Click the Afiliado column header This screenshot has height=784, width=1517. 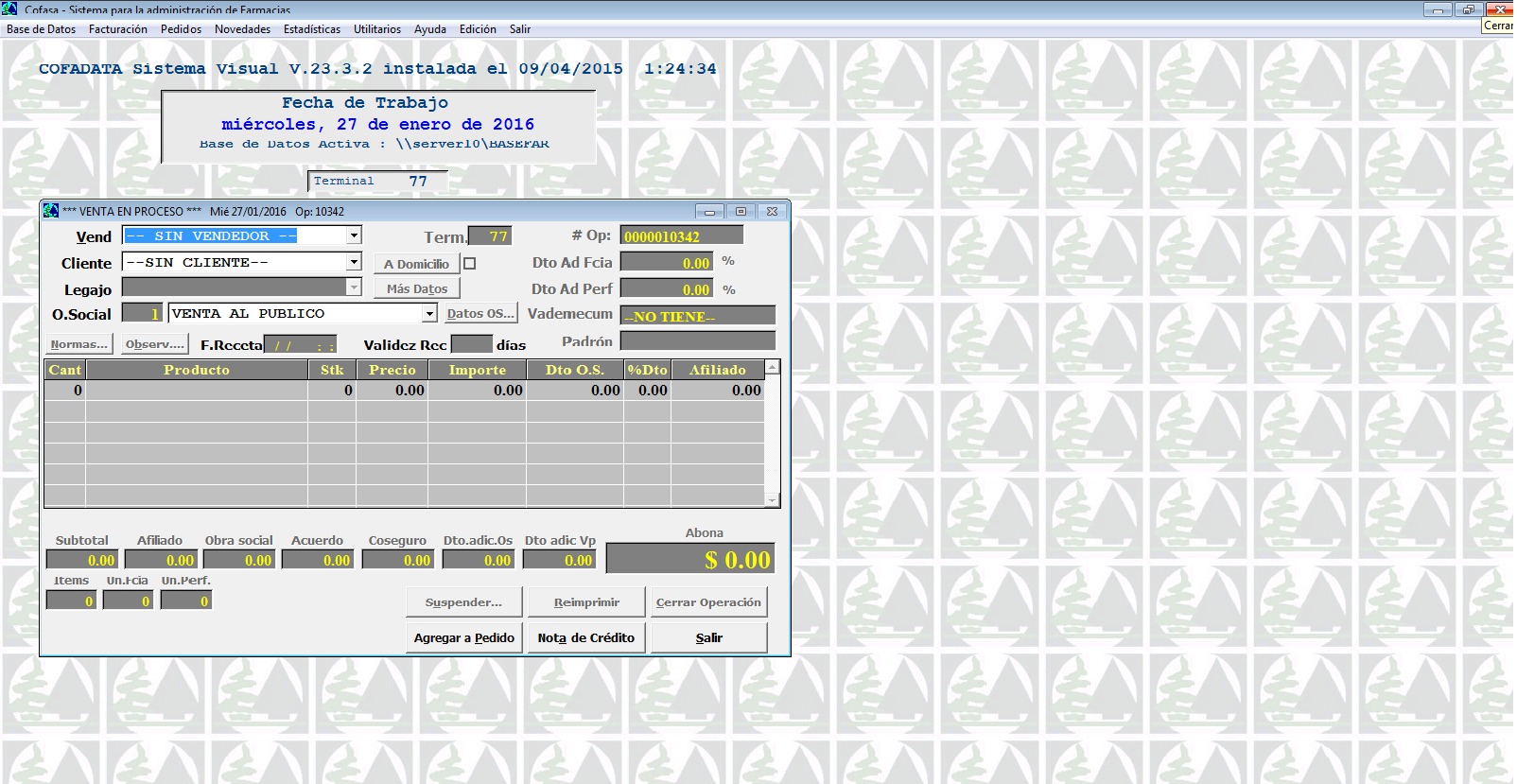(718, 370)
